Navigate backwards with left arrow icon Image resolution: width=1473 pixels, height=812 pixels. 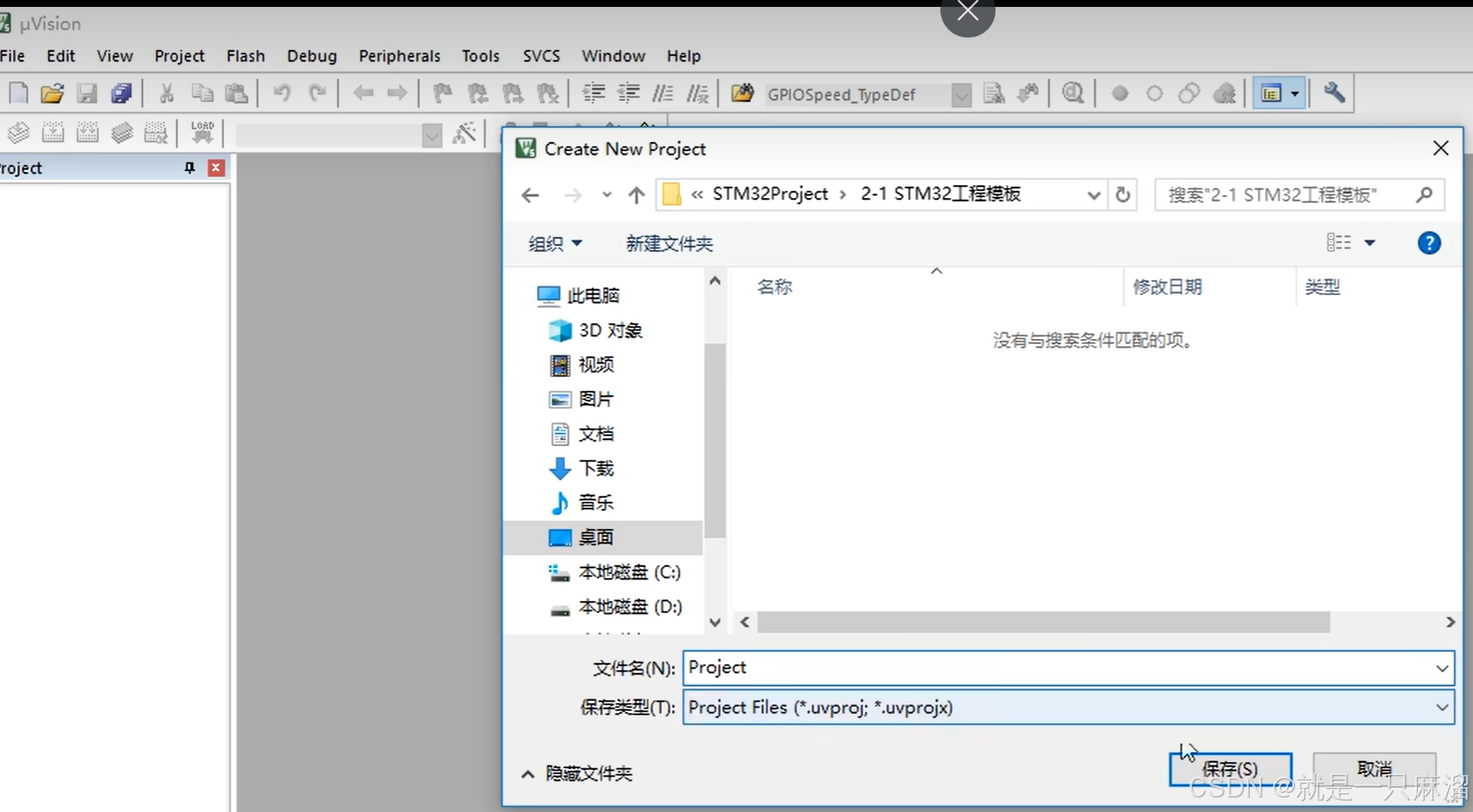[363, 94]
